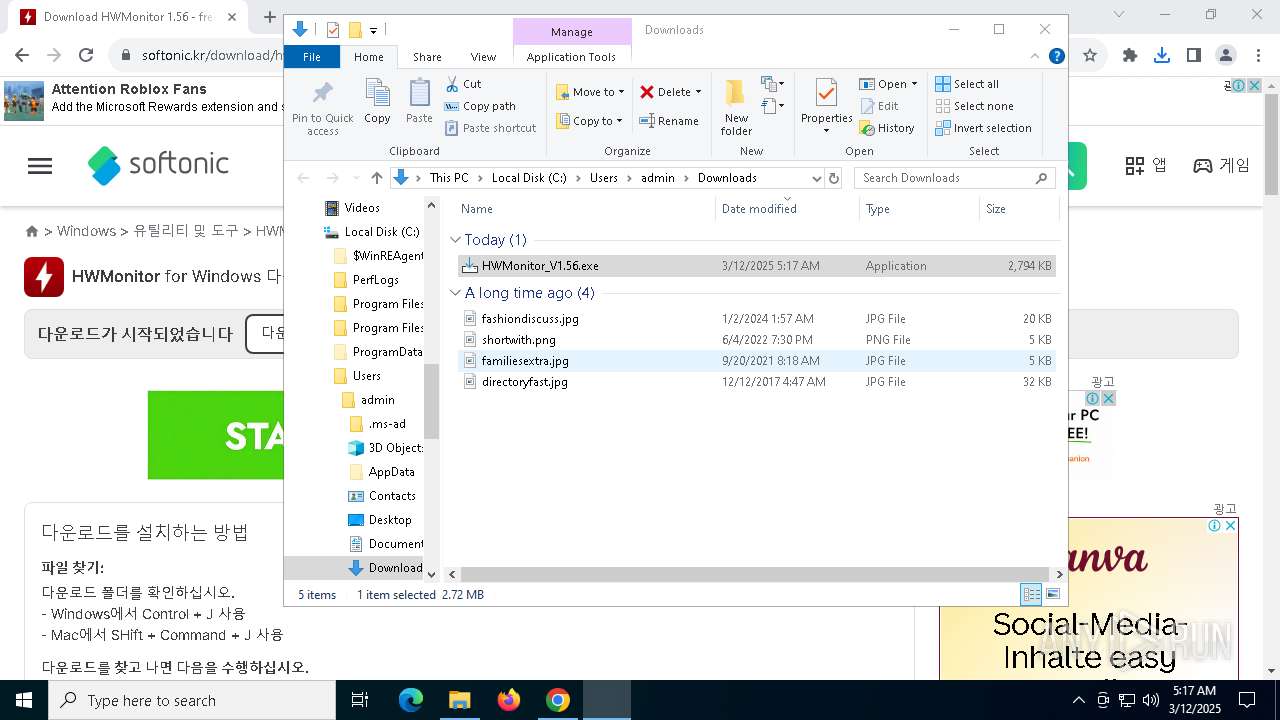Create a New folder
The height and width of the screenshot is (720, 1280).
pyautogui.click(x=736, y=107)
